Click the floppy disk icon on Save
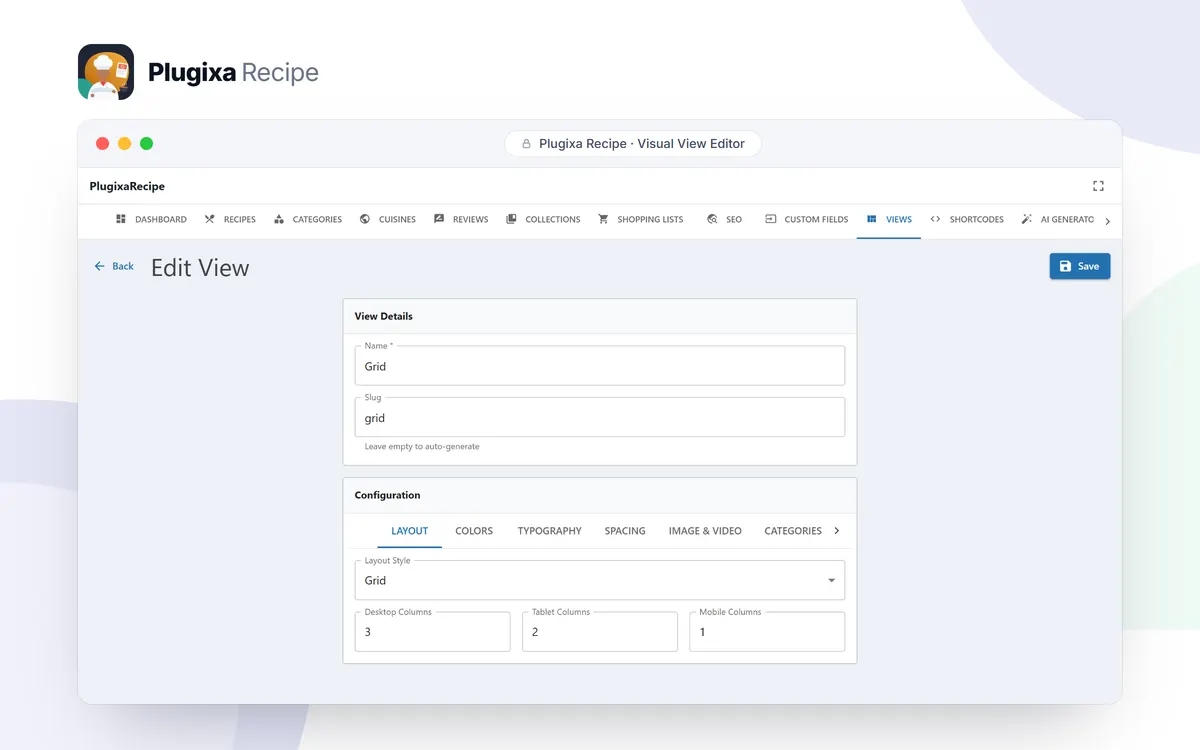The image size is (1200, 750). tap(1065, 266)
